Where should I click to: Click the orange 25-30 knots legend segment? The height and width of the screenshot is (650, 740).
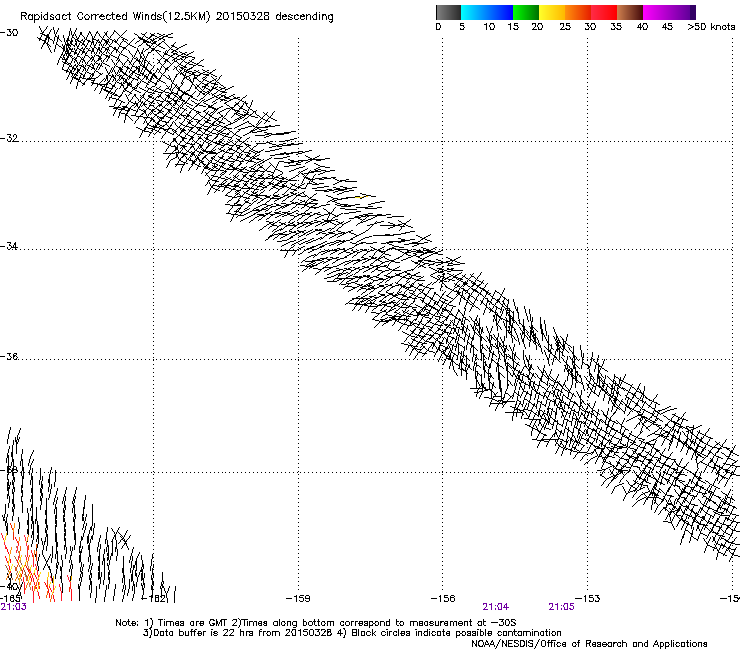pyautogui.click(x=578, y=12)
